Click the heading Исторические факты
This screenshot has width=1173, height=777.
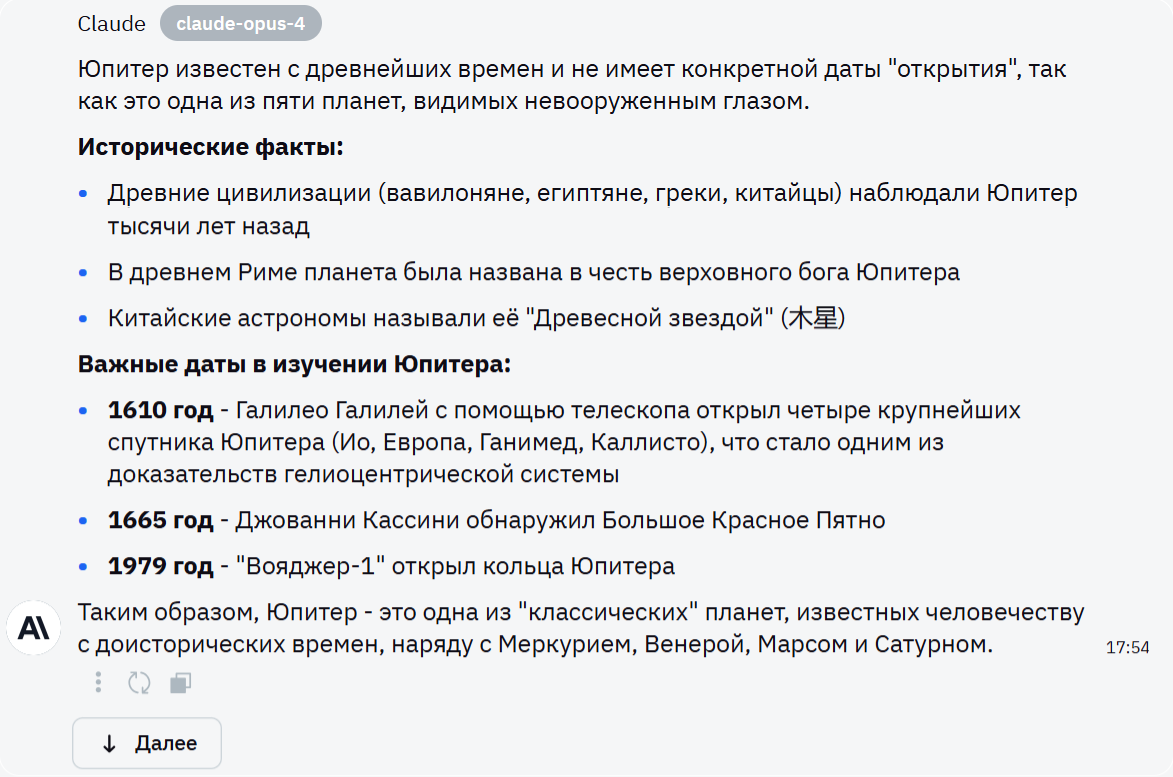210,147
